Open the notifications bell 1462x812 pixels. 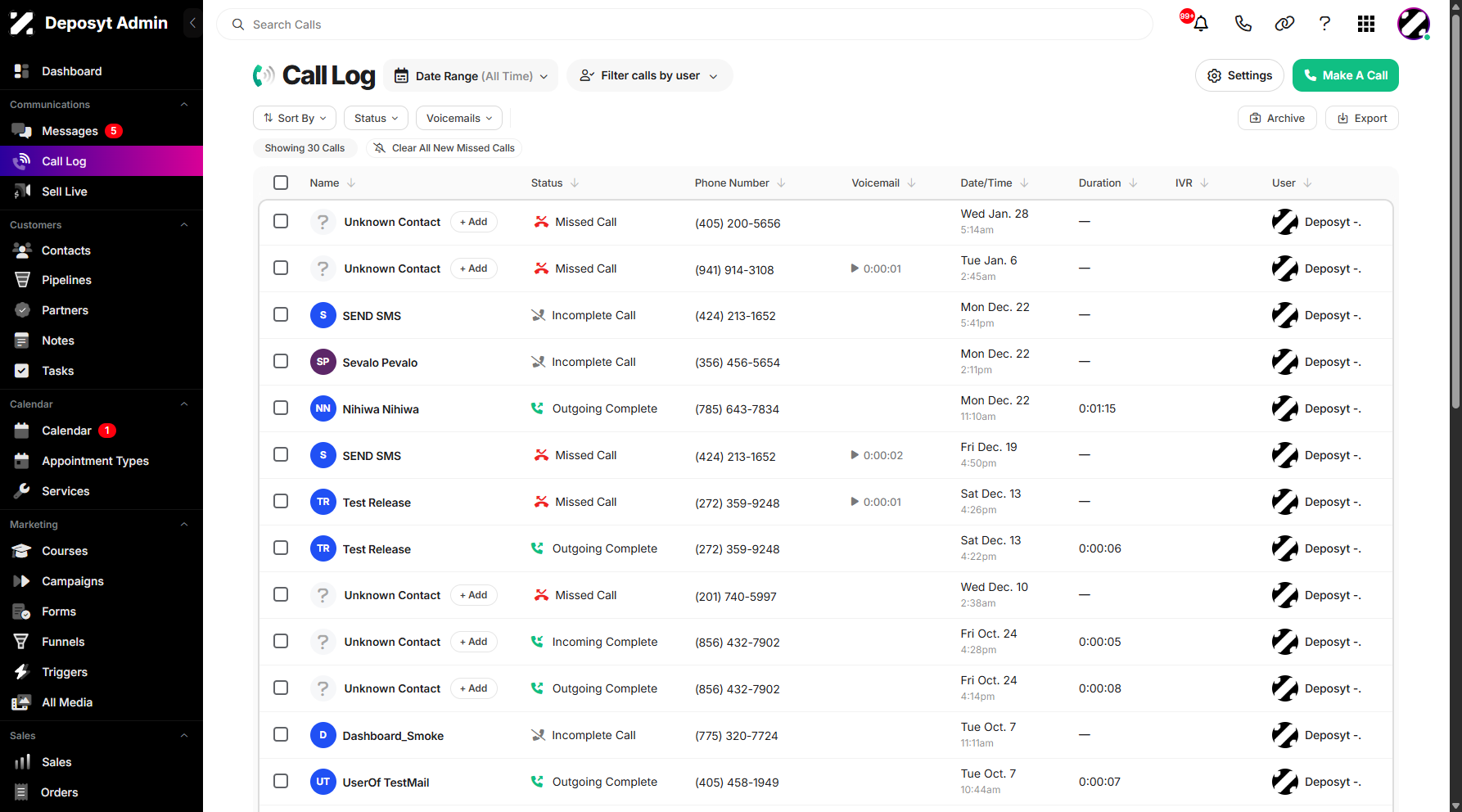(x=1200, y=24)
